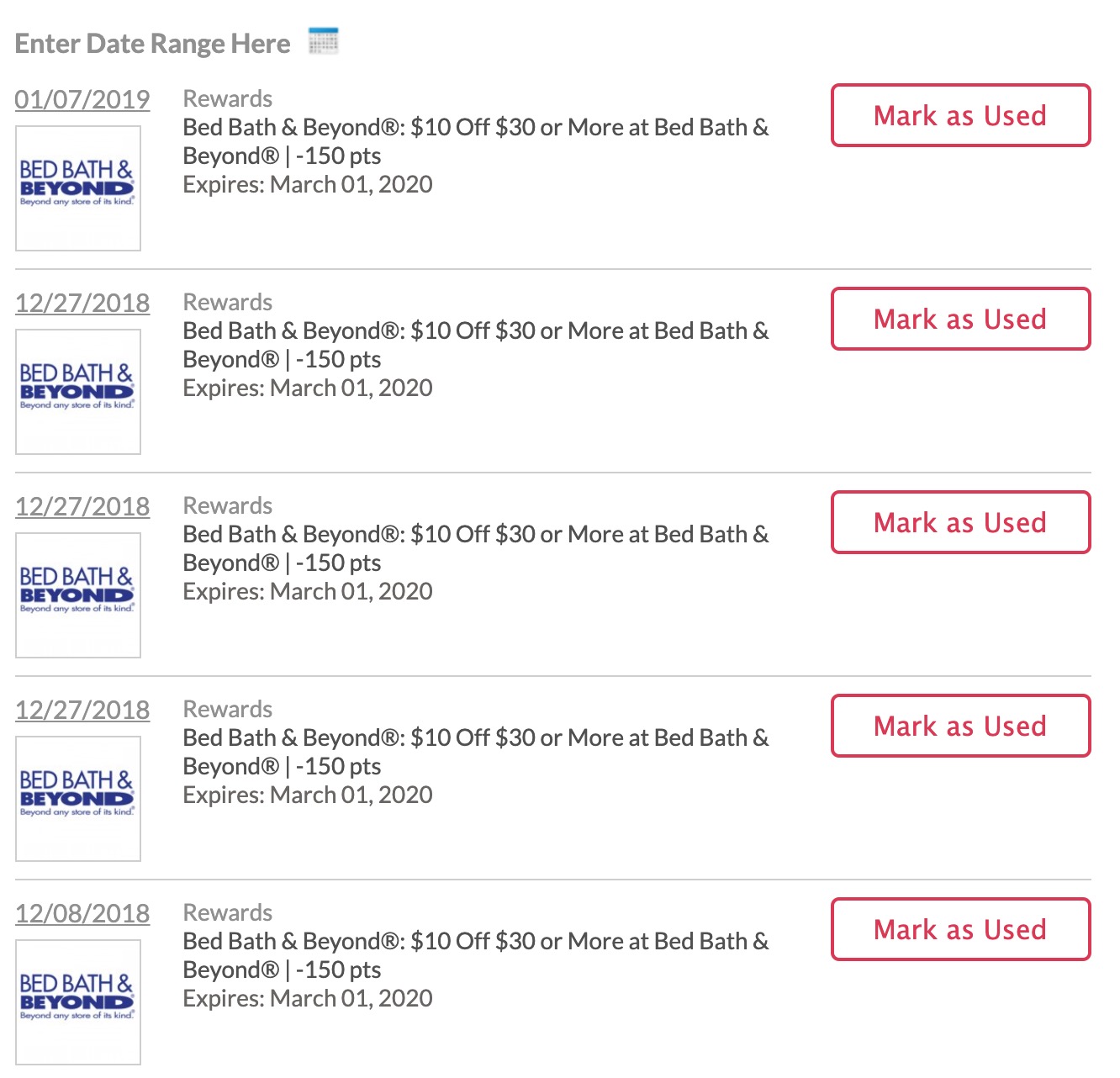Select logo thumbnail of first 12/27/2018 reward

(78, 392)
